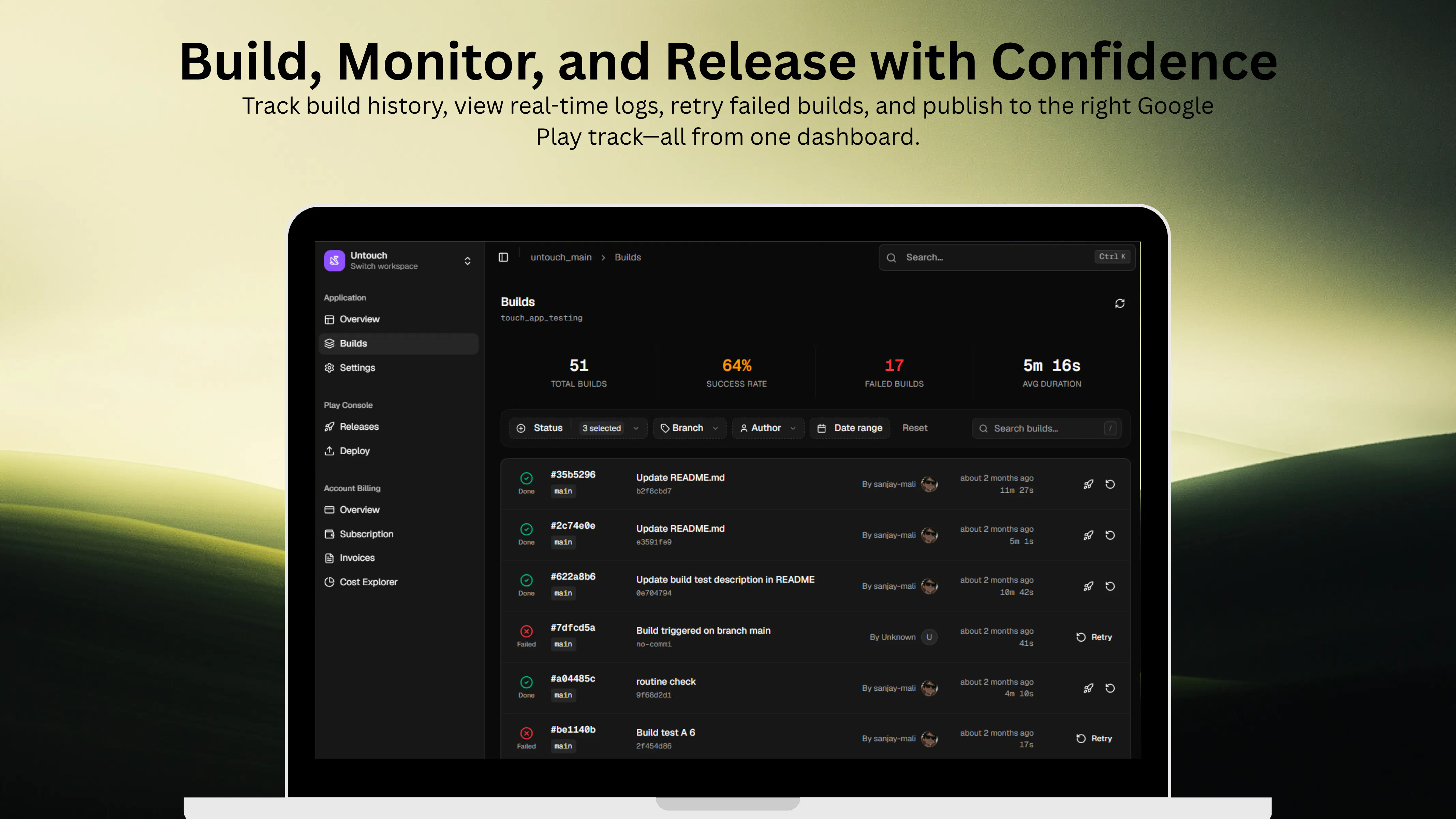
Task: Click the rebuild icon for build #35b5296
Action: pos(1110,484)
